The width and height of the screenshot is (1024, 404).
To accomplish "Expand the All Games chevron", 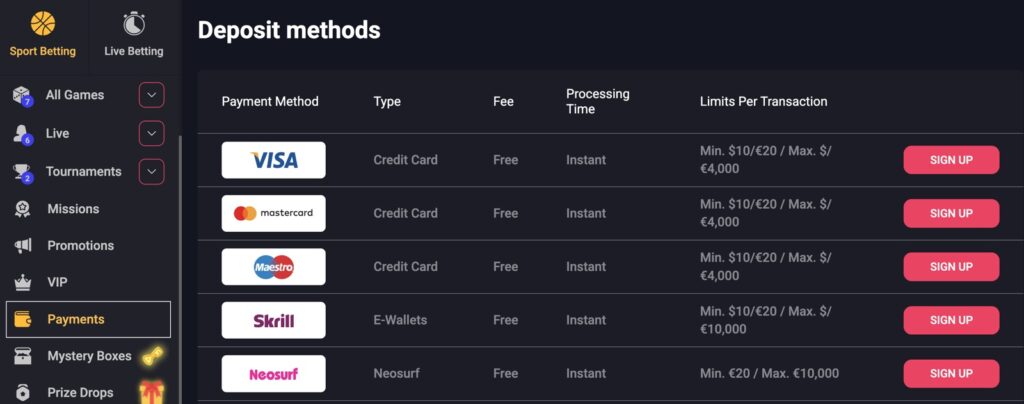I will pyautogui.click(x=152, y=95).
